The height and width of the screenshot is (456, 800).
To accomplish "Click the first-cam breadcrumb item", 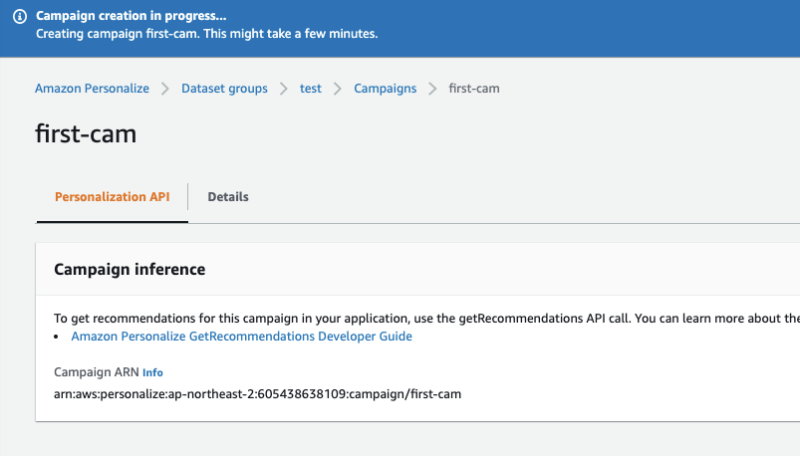I will click(474, 88).
